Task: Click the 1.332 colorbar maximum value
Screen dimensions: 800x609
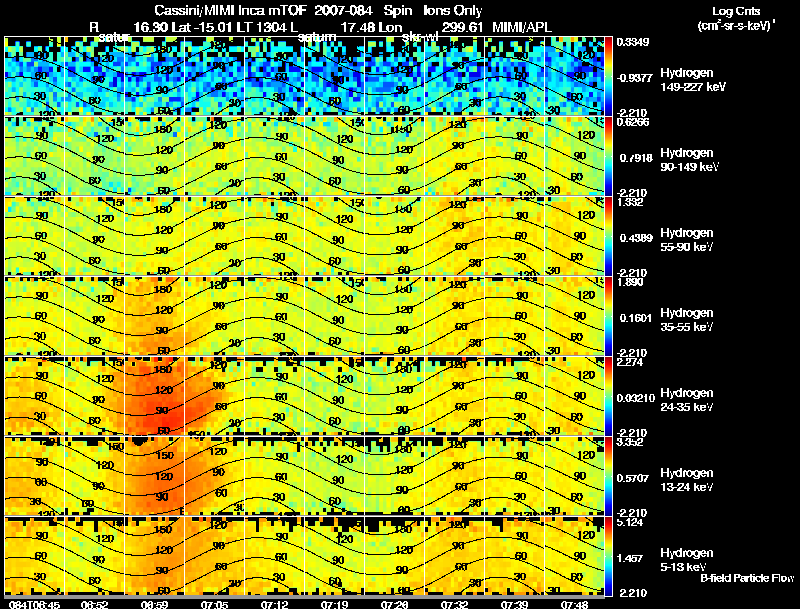Action: 630,202
